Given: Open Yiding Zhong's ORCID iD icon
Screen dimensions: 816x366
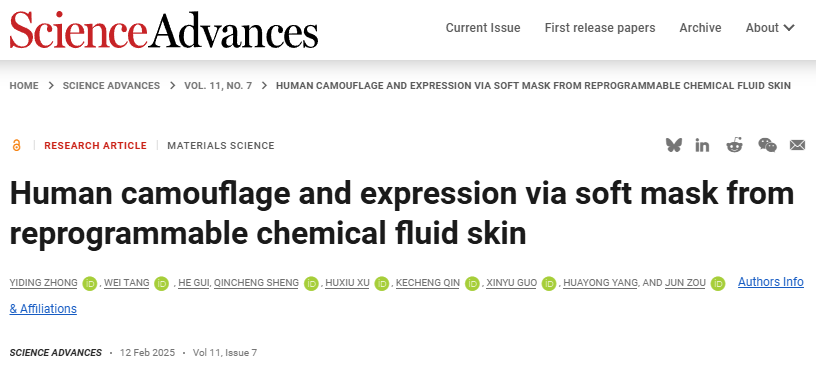Looking at the screenshot, I should pyautogui.click(x=90, y=283).
